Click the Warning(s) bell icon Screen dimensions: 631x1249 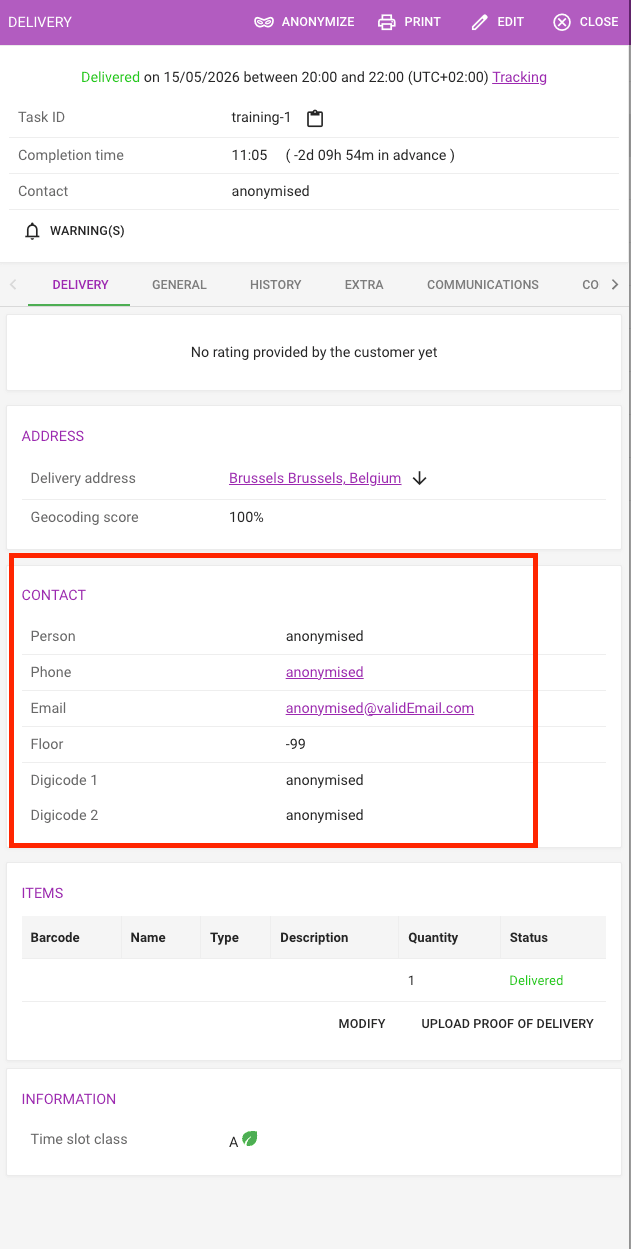(32, 231)
